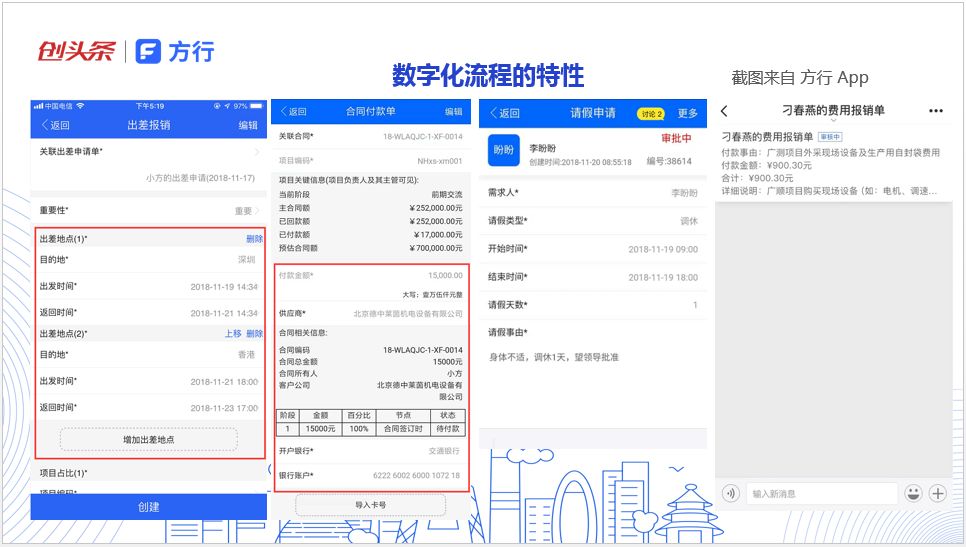Tap the voice input icon in chat
Viewport: 966px width, 547px height.
pyautogui.click(x=731, y=493)
